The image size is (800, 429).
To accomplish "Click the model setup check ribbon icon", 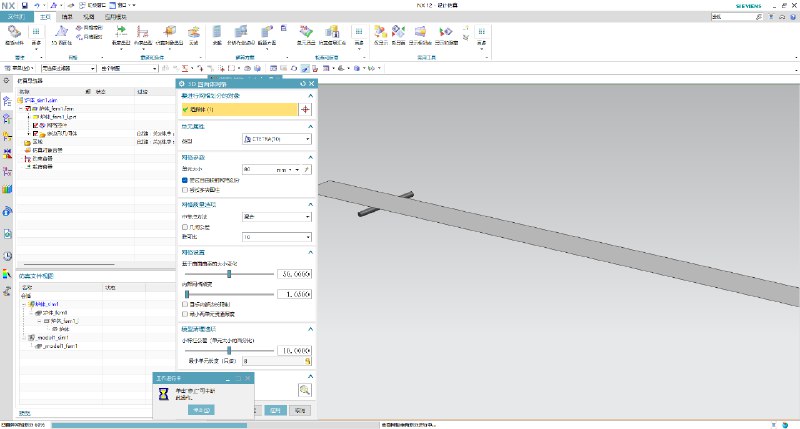I will point(332,35).
